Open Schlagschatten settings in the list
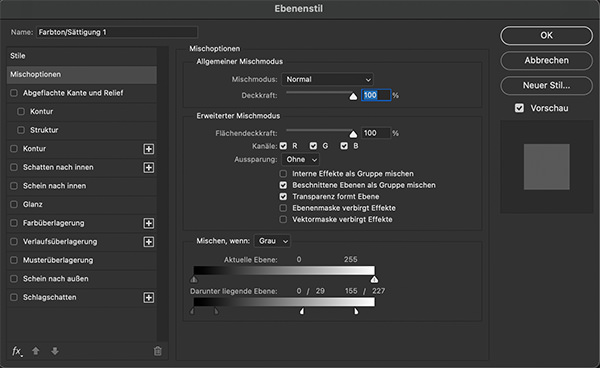The width and height of the screenshot is (600, 368). (x=49, y=297)
